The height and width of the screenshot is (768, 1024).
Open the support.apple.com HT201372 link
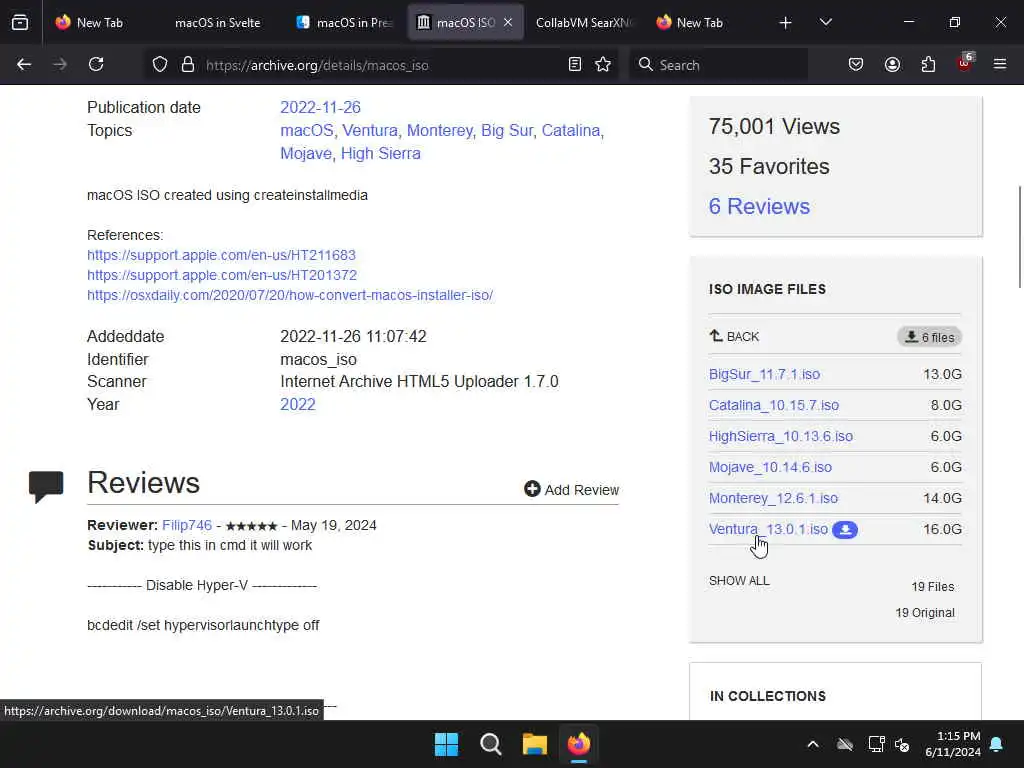click(x=222, y=275)
